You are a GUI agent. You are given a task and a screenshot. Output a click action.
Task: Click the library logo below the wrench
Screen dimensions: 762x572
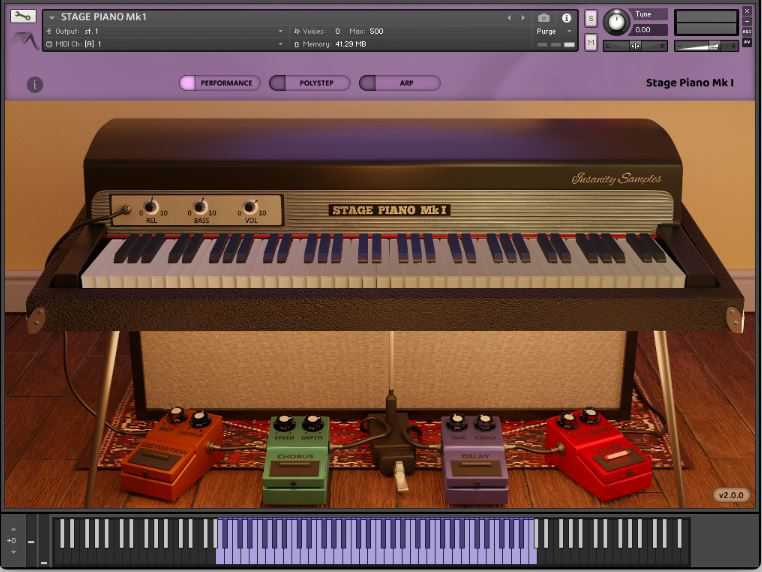click(x=25, y=40)
